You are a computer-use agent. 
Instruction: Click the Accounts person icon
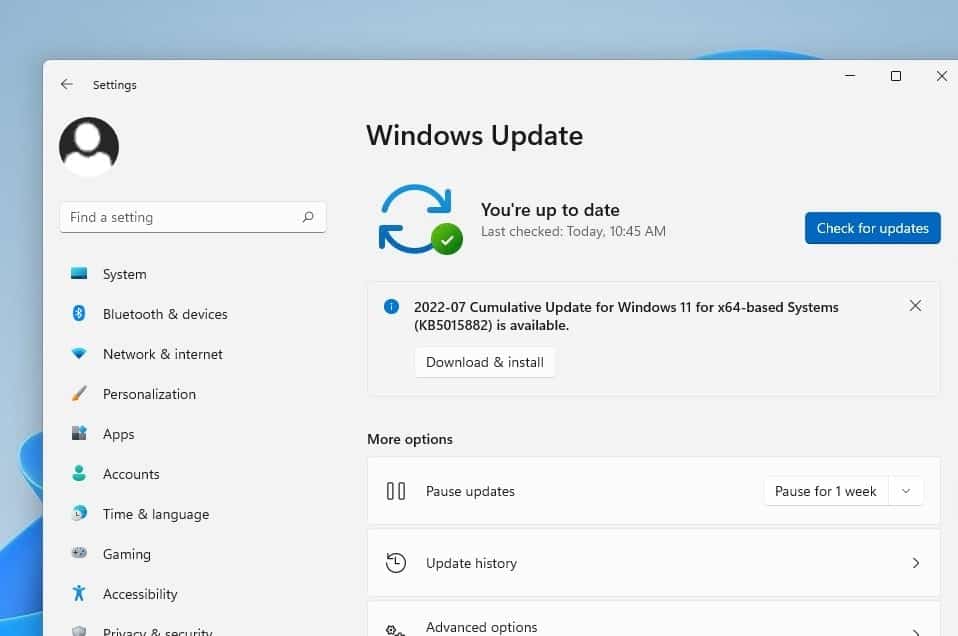pos(79,474)
